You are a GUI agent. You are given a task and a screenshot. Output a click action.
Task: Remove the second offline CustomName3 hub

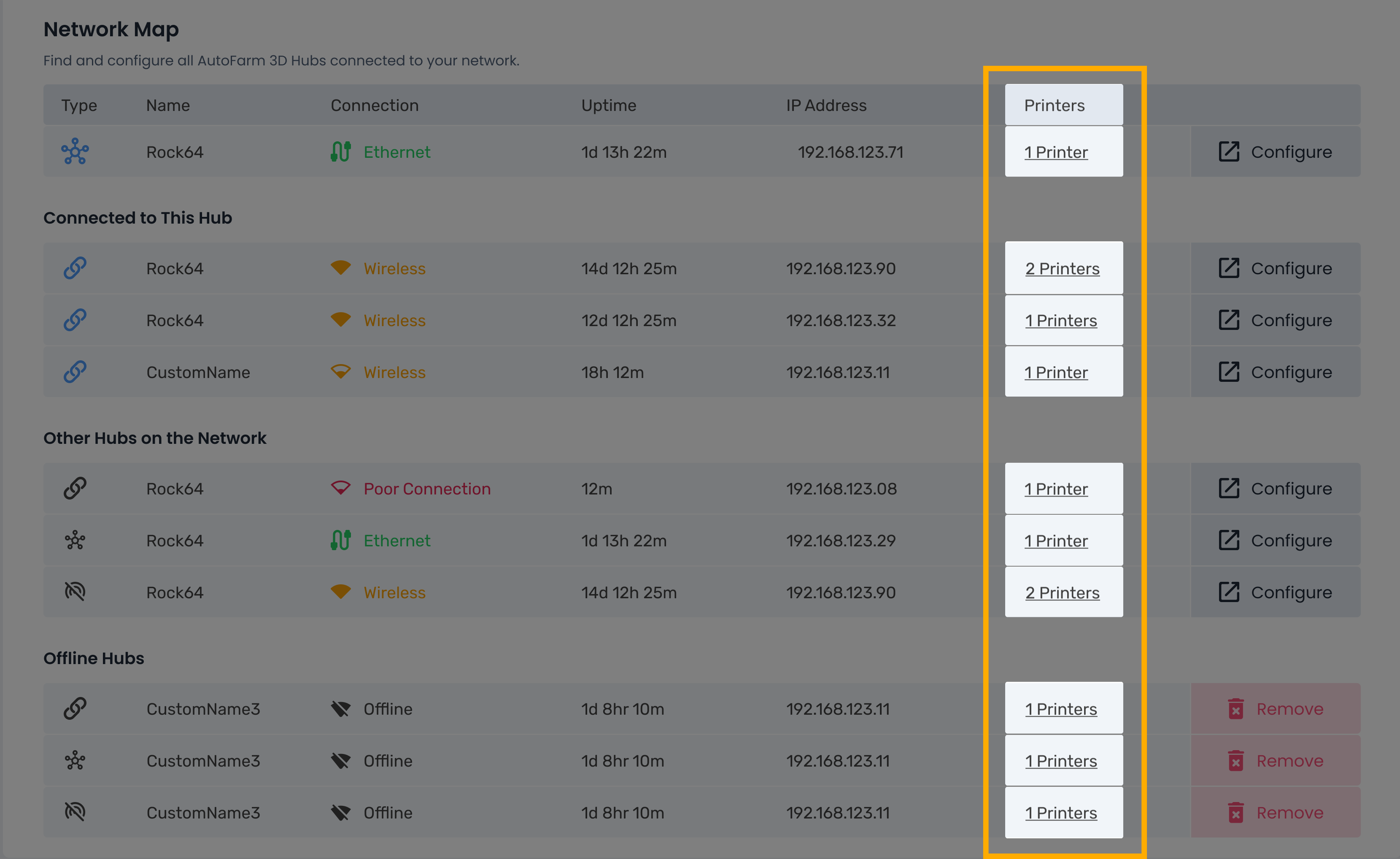[x=1275, y=760]
